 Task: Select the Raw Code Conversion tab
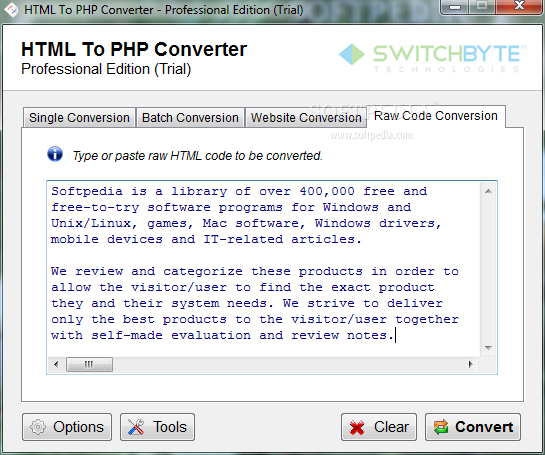point(436,116)
